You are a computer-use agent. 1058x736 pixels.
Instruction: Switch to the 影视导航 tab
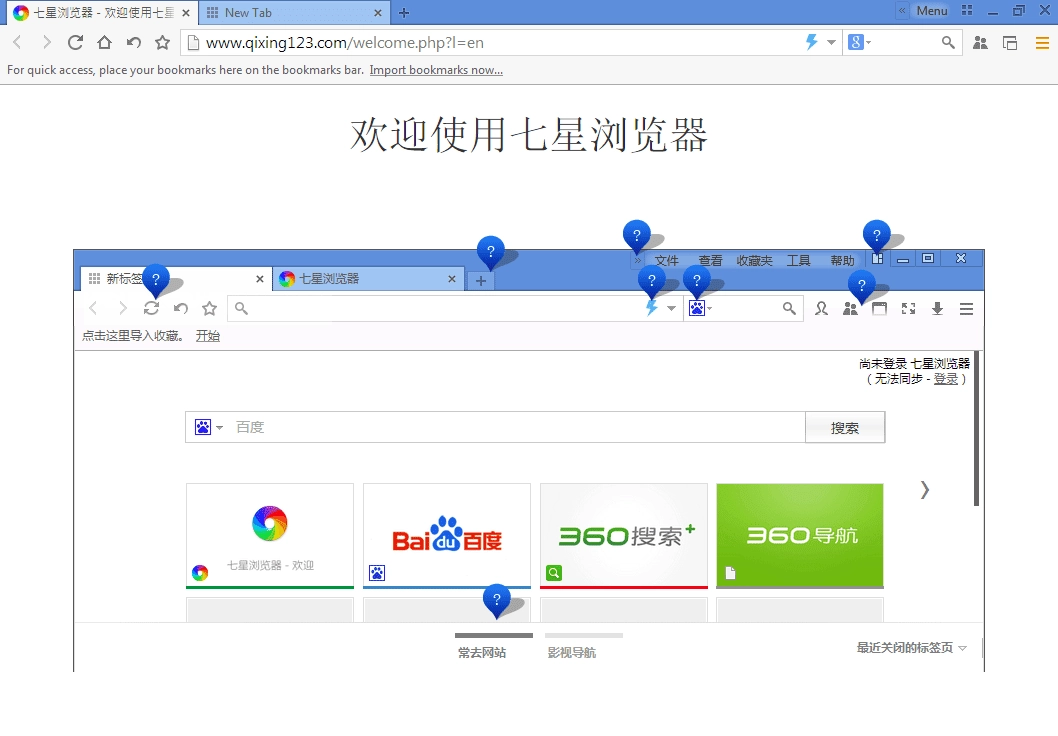pyautogui.click(x=572, y=652)
